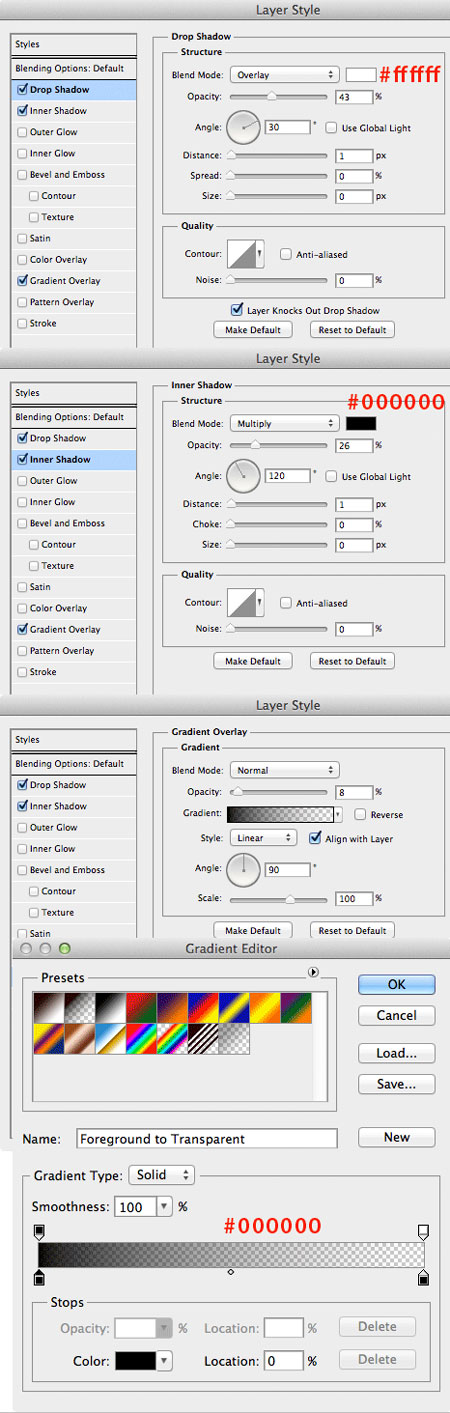Click Make Default in the Drop Shadow dialog
The image size is (450, 1413).
(253, 329)
